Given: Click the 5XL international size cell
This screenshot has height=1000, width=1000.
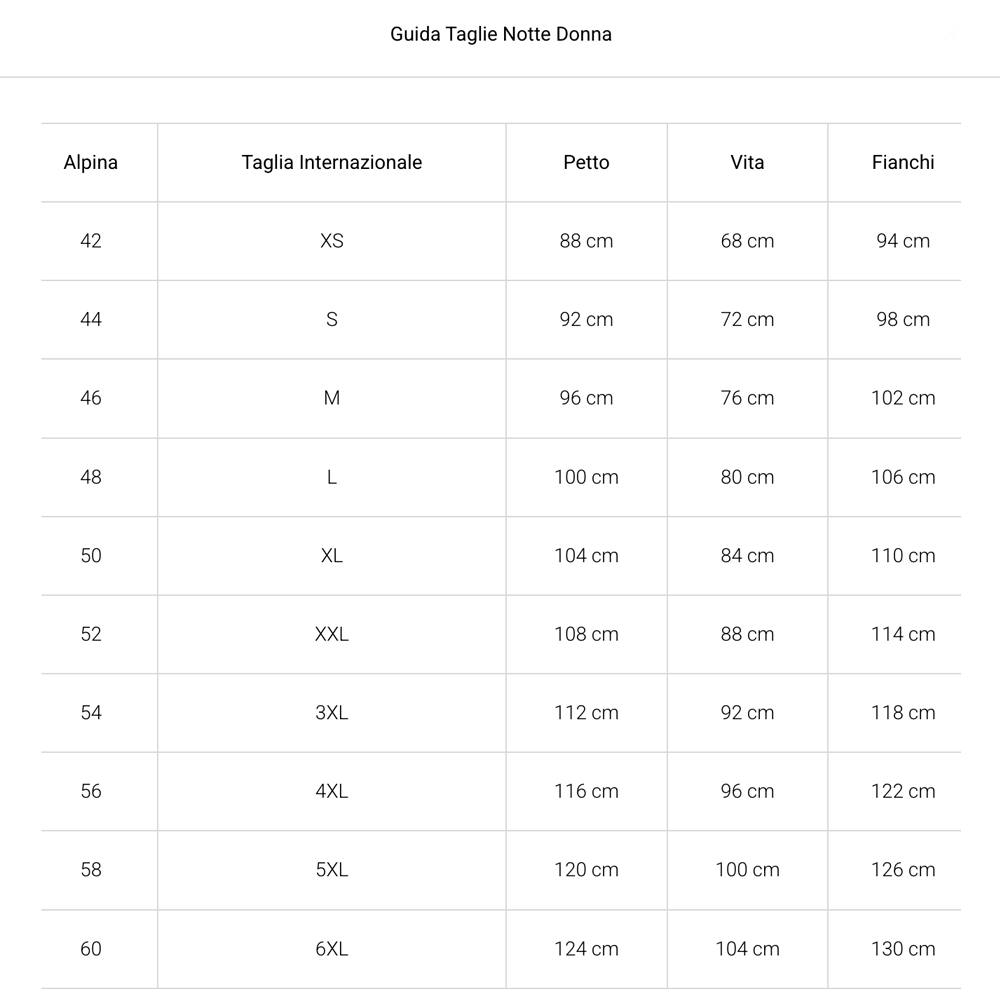Looking at the screenshot, I should [332, 870].
